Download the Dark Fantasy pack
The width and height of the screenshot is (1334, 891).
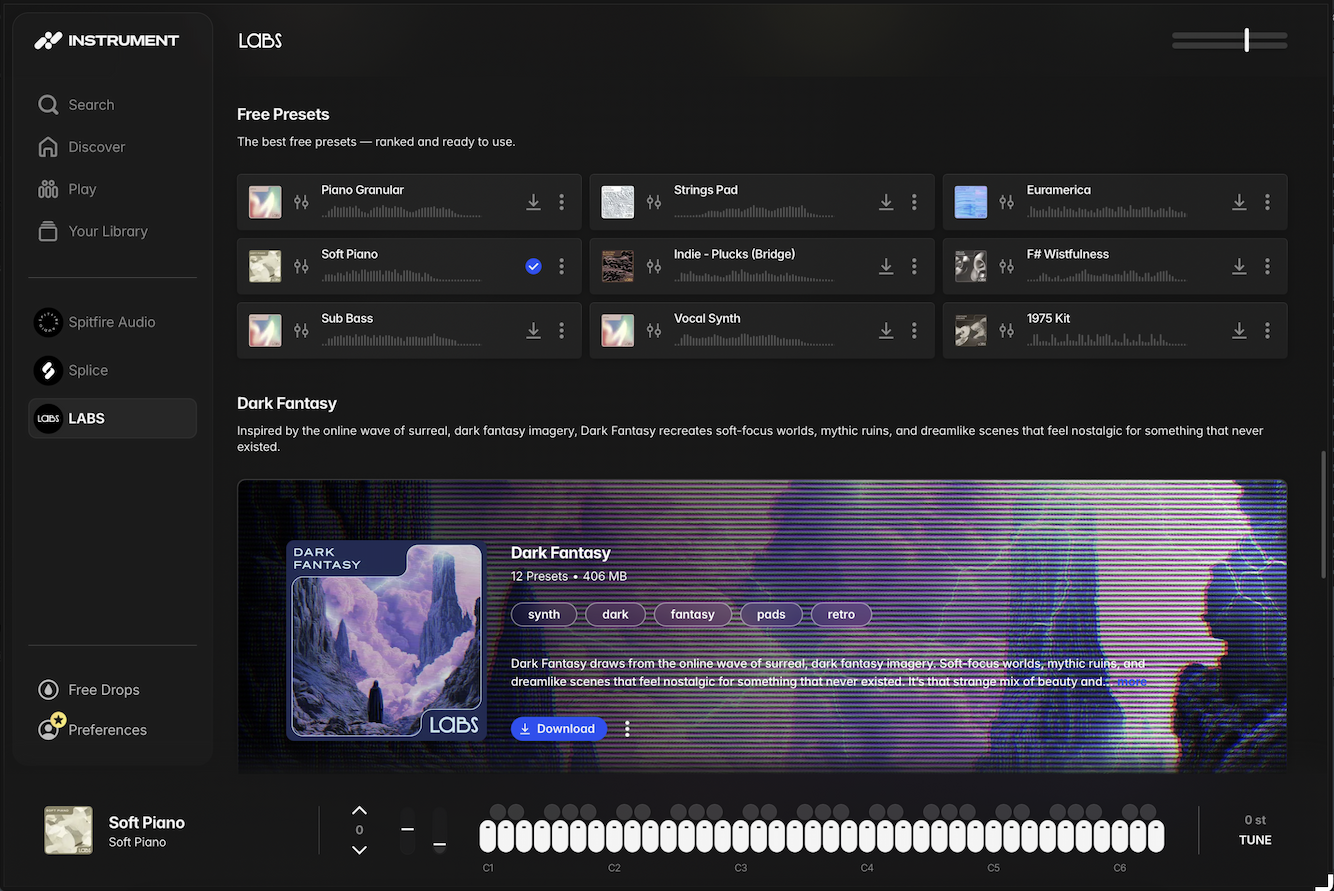coord(558,729)
